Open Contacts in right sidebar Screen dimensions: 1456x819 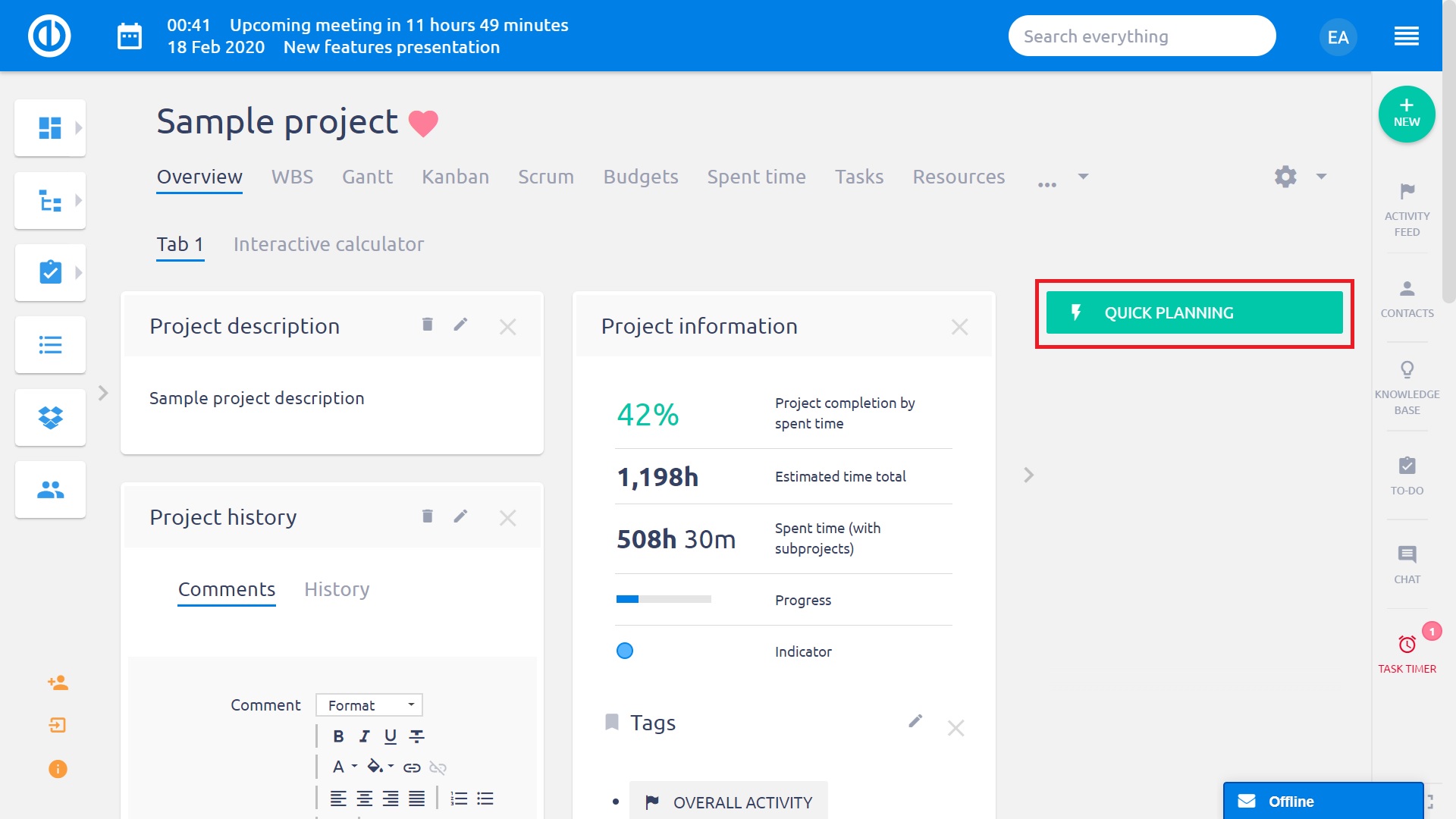[x=1407, y=299]
